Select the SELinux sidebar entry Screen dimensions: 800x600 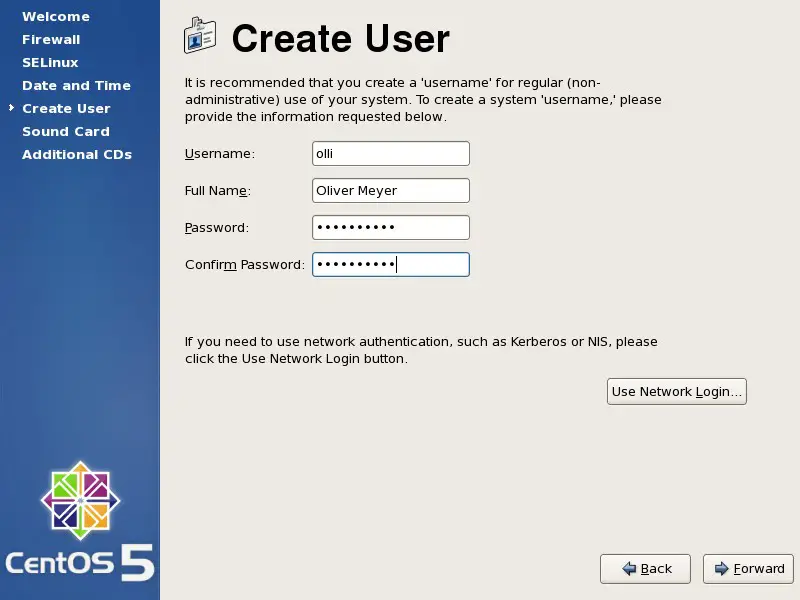tap(50, 62)
